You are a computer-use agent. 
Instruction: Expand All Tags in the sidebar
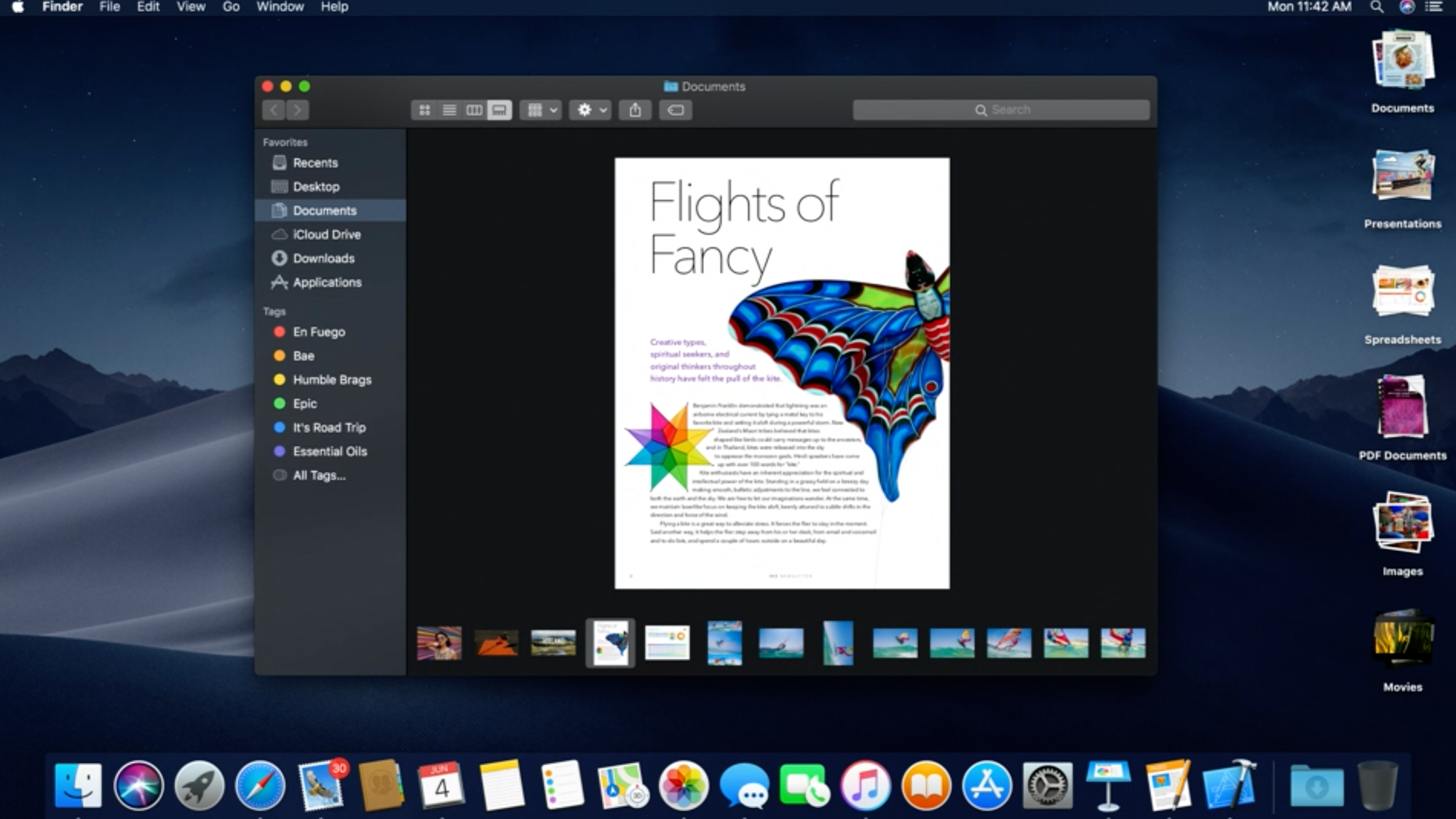pyautogui.click(x=318, y=475)
